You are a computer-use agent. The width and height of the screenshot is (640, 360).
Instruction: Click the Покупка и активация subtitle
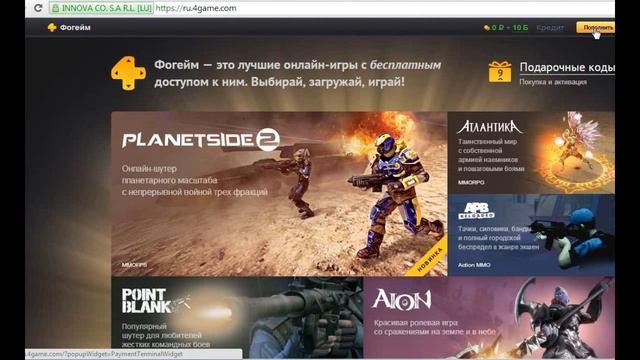pos(553,82)
